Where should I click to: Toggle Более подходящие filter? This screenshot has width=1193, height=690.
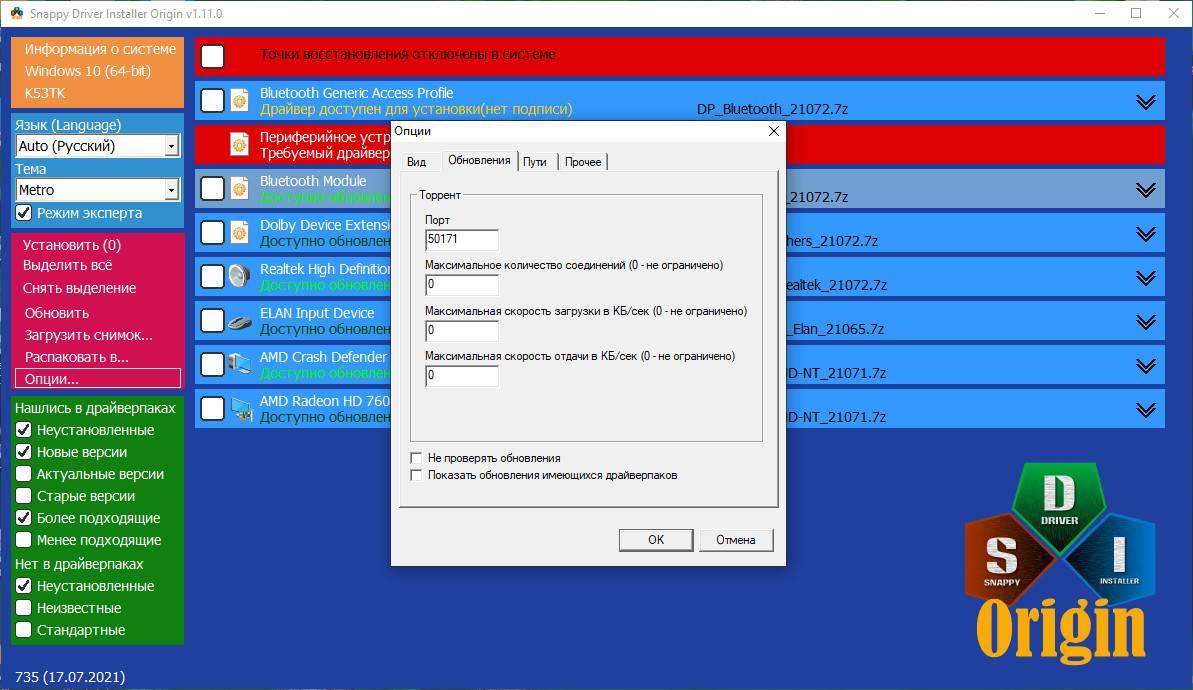pyautogui.click(x=24, y=518)
